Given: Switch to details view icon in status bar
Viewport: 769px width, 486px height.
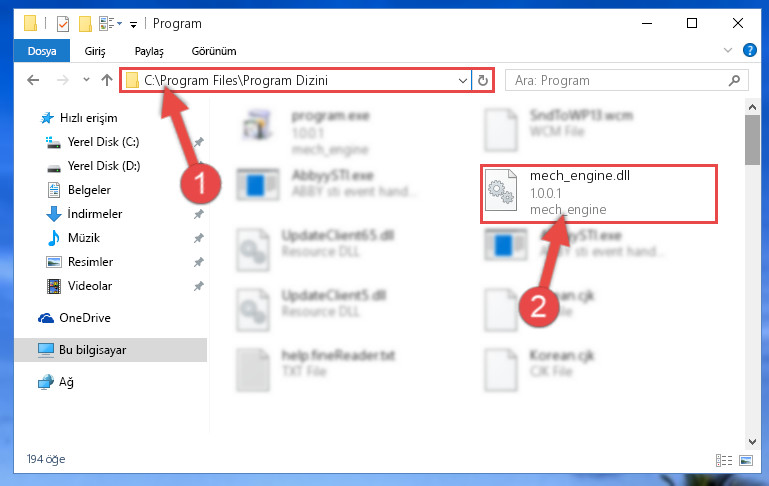Looking at the screenshot, I should pyautogui.click(x=724, y=460).
